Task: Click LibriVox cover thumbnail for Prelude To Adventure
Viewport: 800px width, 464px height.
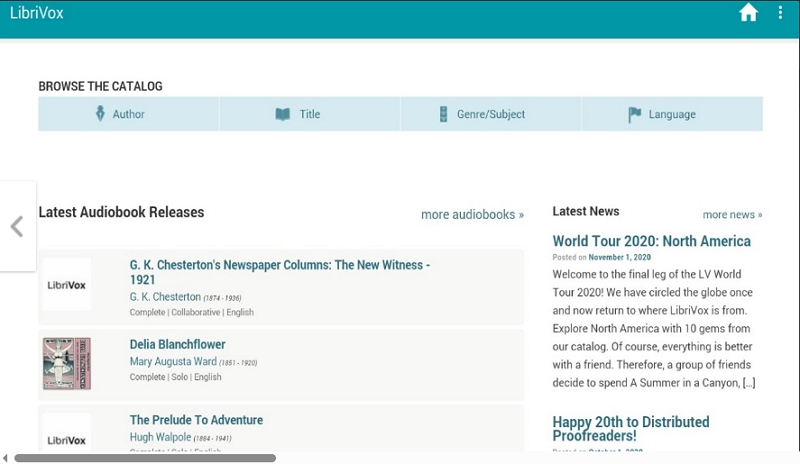Action: click(67, 433)
